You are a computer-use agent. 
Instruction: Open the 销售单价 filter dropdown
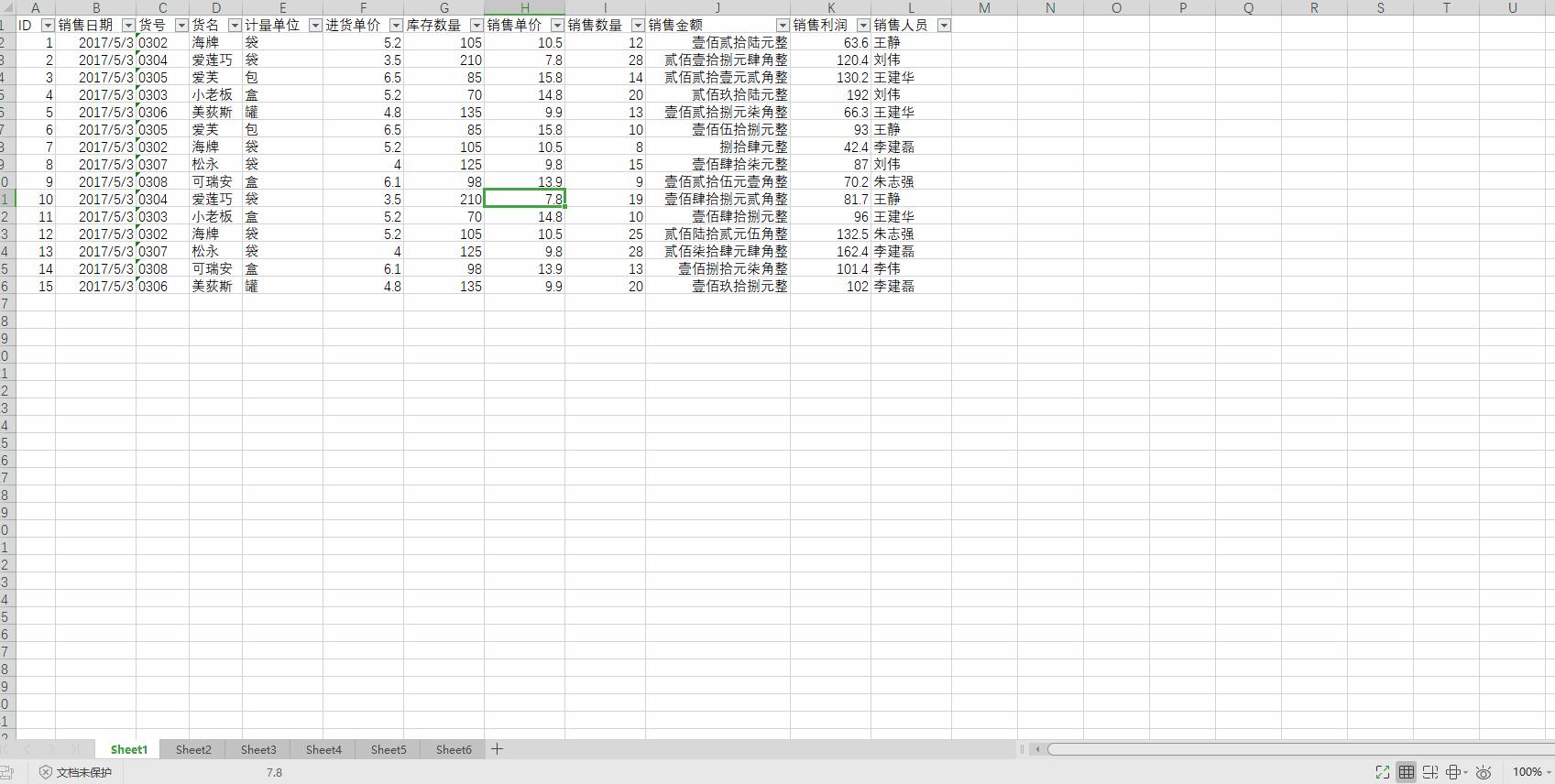click(x=557, y=26)
